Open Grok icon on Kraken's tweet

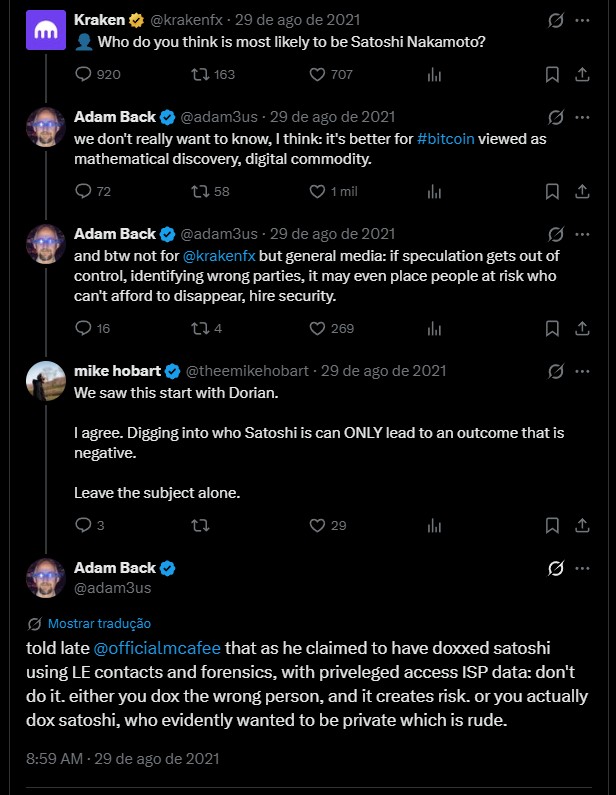click(x=555, y=19)
